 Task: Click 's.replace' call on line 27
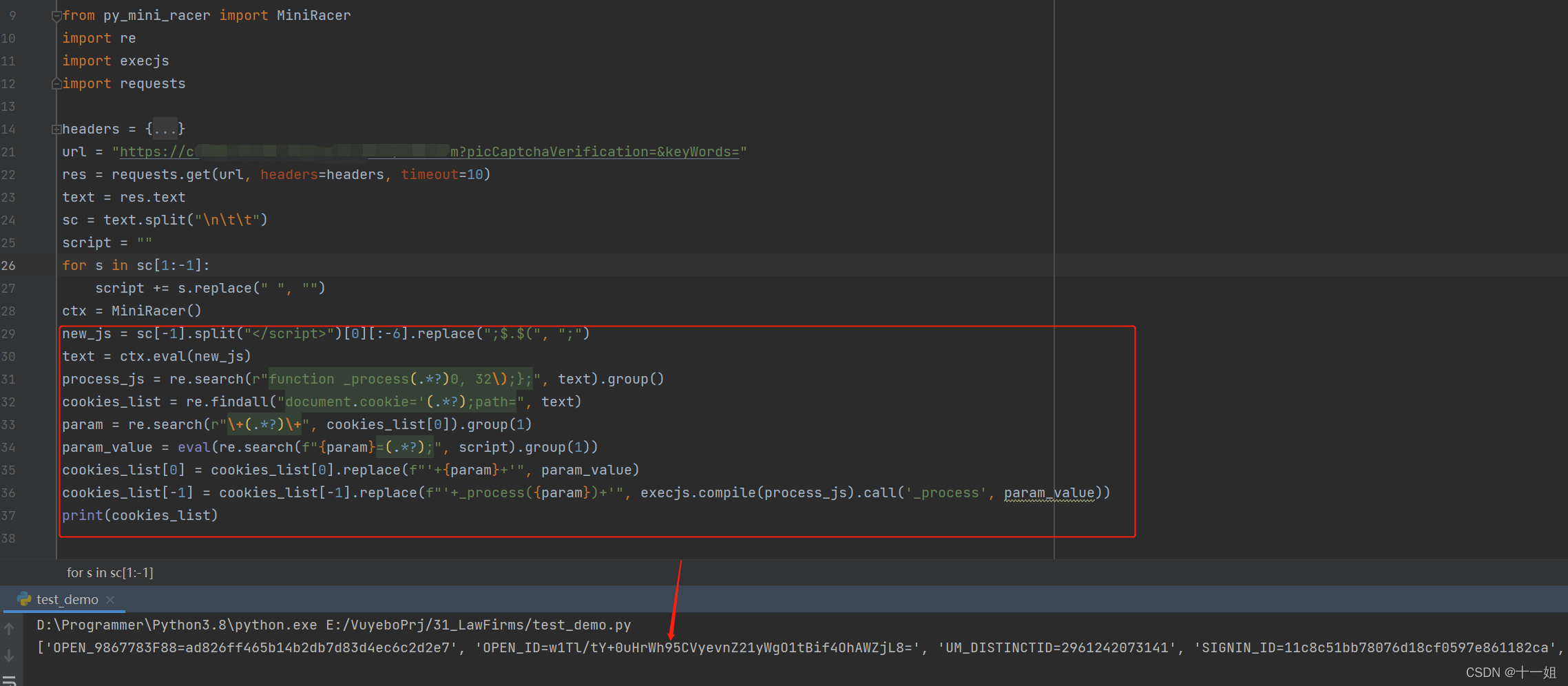pyautogui.click(x=215, y=288)
